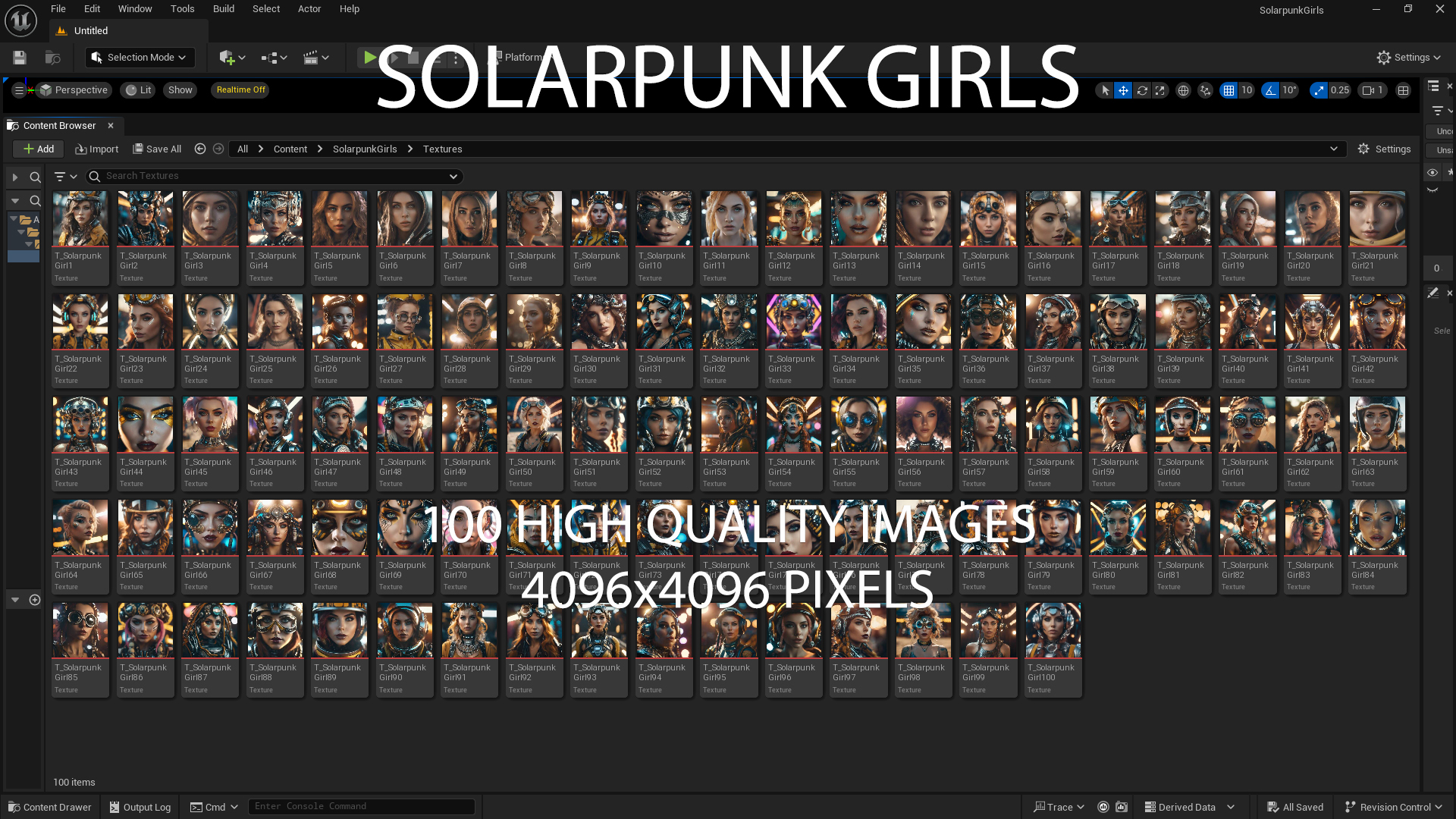The height and width of the screenshot is (819, 1456).
Task: Open the asset filter options icon
Action: click(66, 177)
